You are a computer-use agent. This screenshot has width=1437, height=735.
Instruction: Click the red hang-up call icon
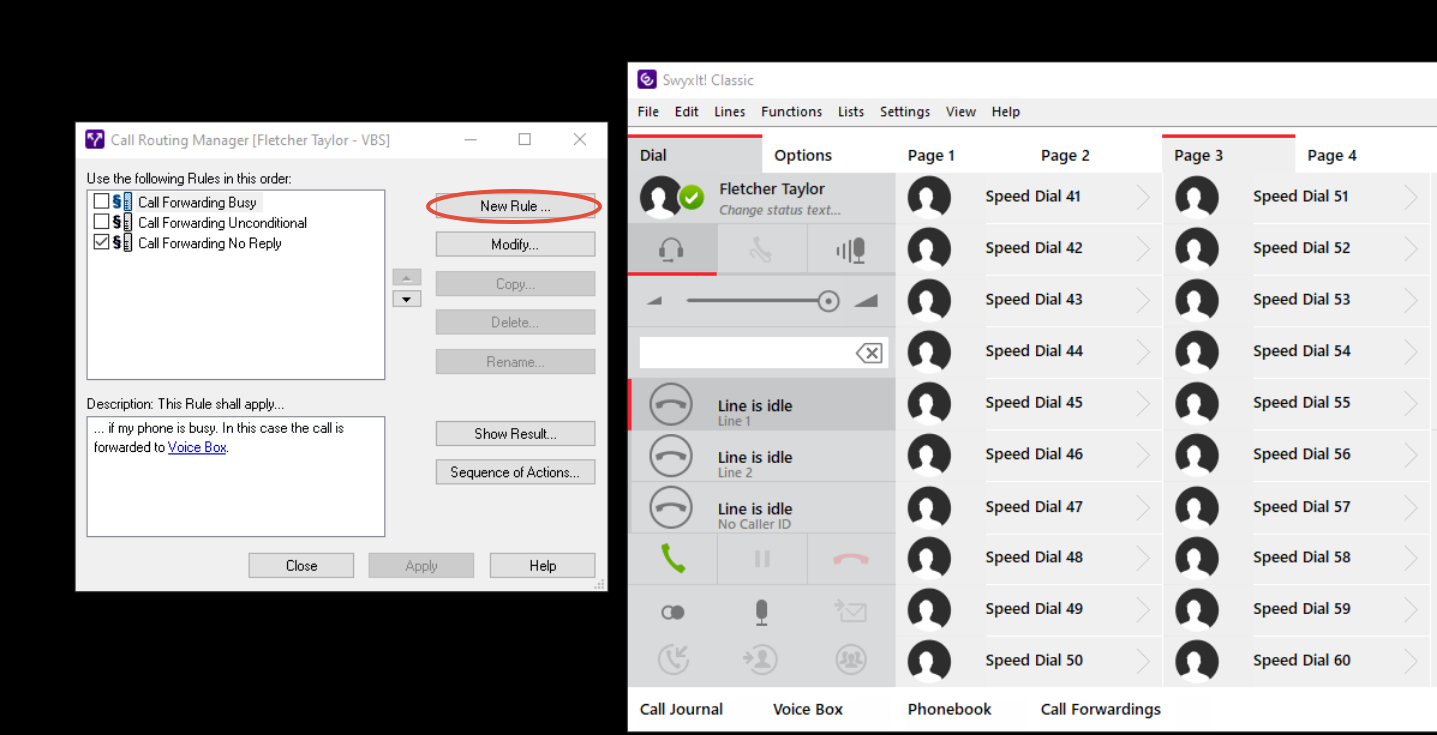tap(851, 559)
